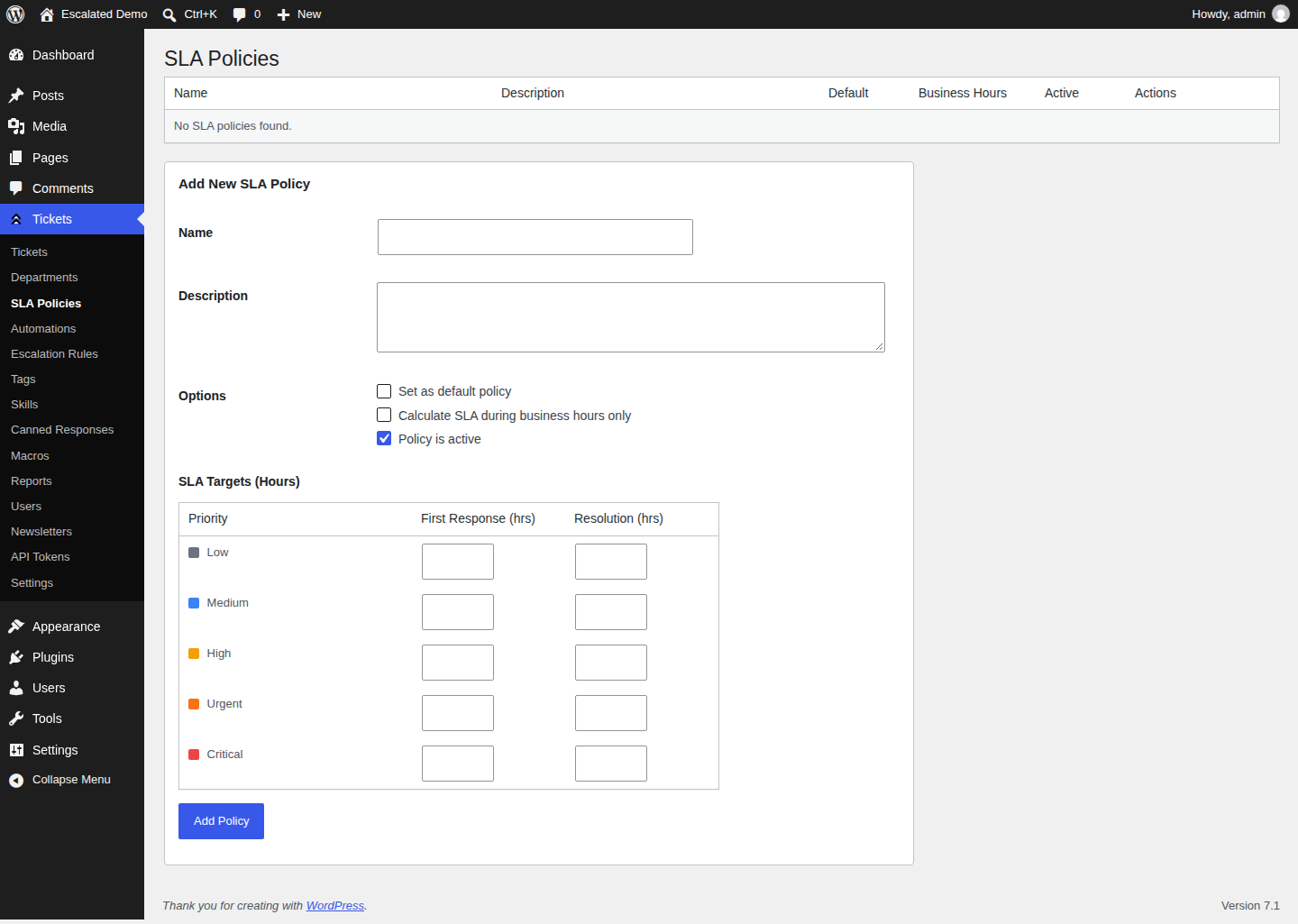Screen dimensions: 1298x924
Task: Open the Ctrl+K search icon
Action: pyautogui.click(x=169, y=14)
